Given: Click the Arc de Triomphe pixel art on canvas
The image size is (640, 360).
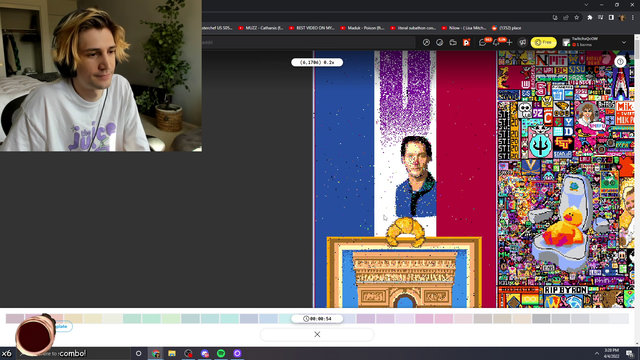Looking at the screenshot, I should pos(404,279).
